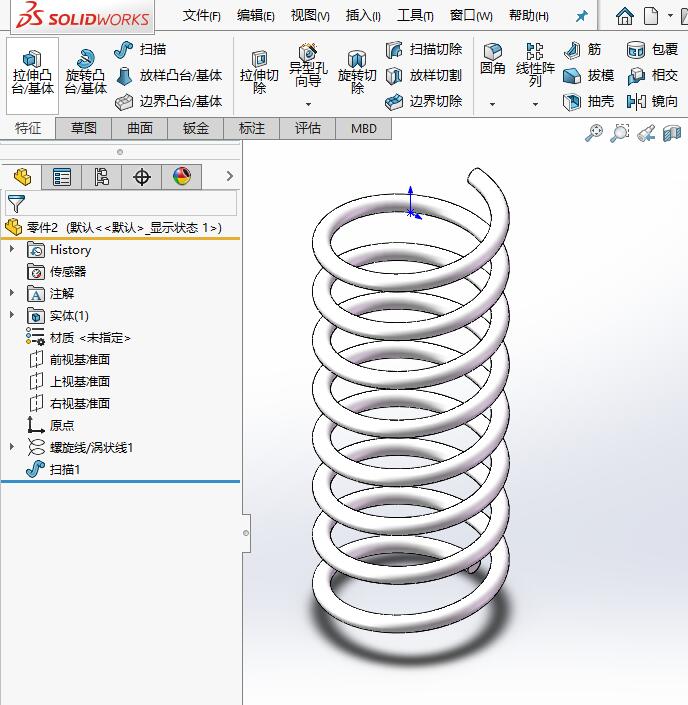This screenshot has width=688, height=705.
Task: Open the 异型孔向导 dropdown arrow
Action: tap(308, 104)
